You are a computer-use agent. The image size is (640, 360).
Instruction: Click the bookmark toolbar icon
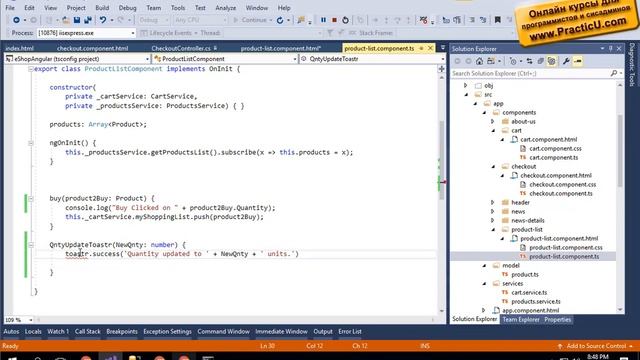tap(498, 20)
